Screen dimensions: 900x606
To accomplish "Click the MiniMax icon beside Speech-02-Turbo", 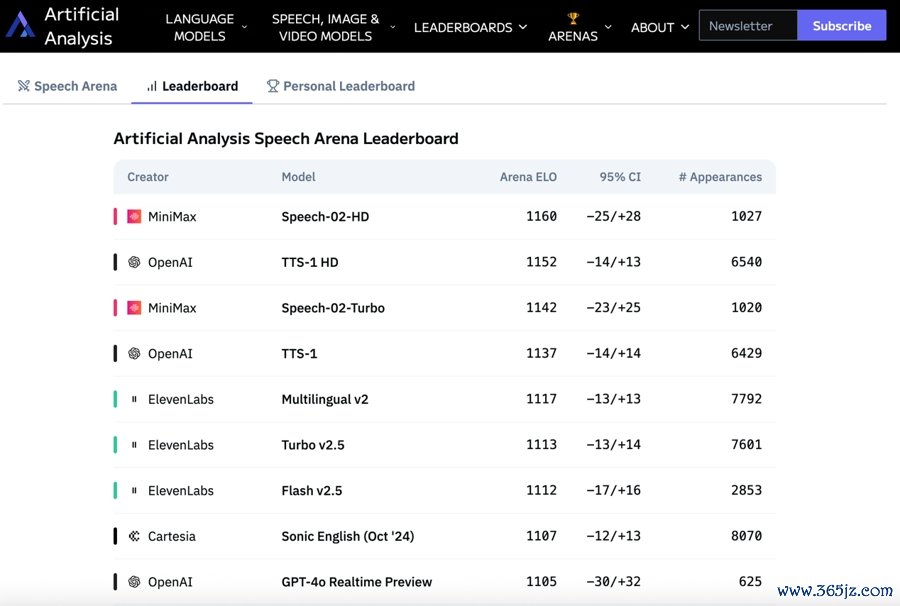I will (134, 308).
